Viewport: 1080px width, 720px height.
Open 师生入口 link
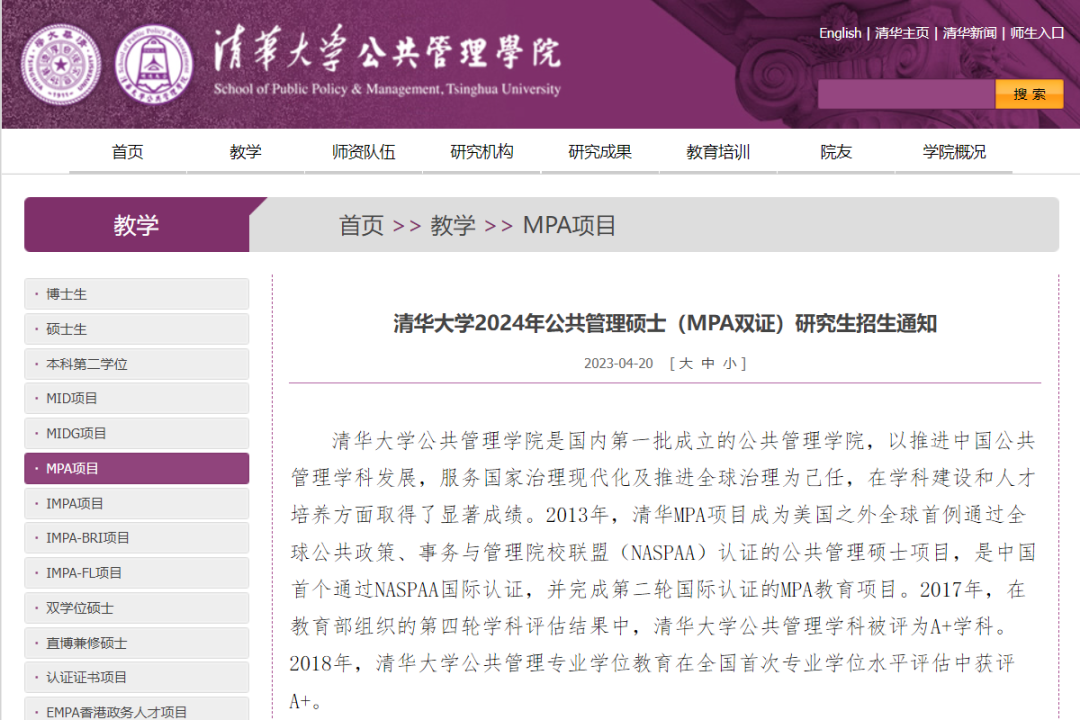1037,33
